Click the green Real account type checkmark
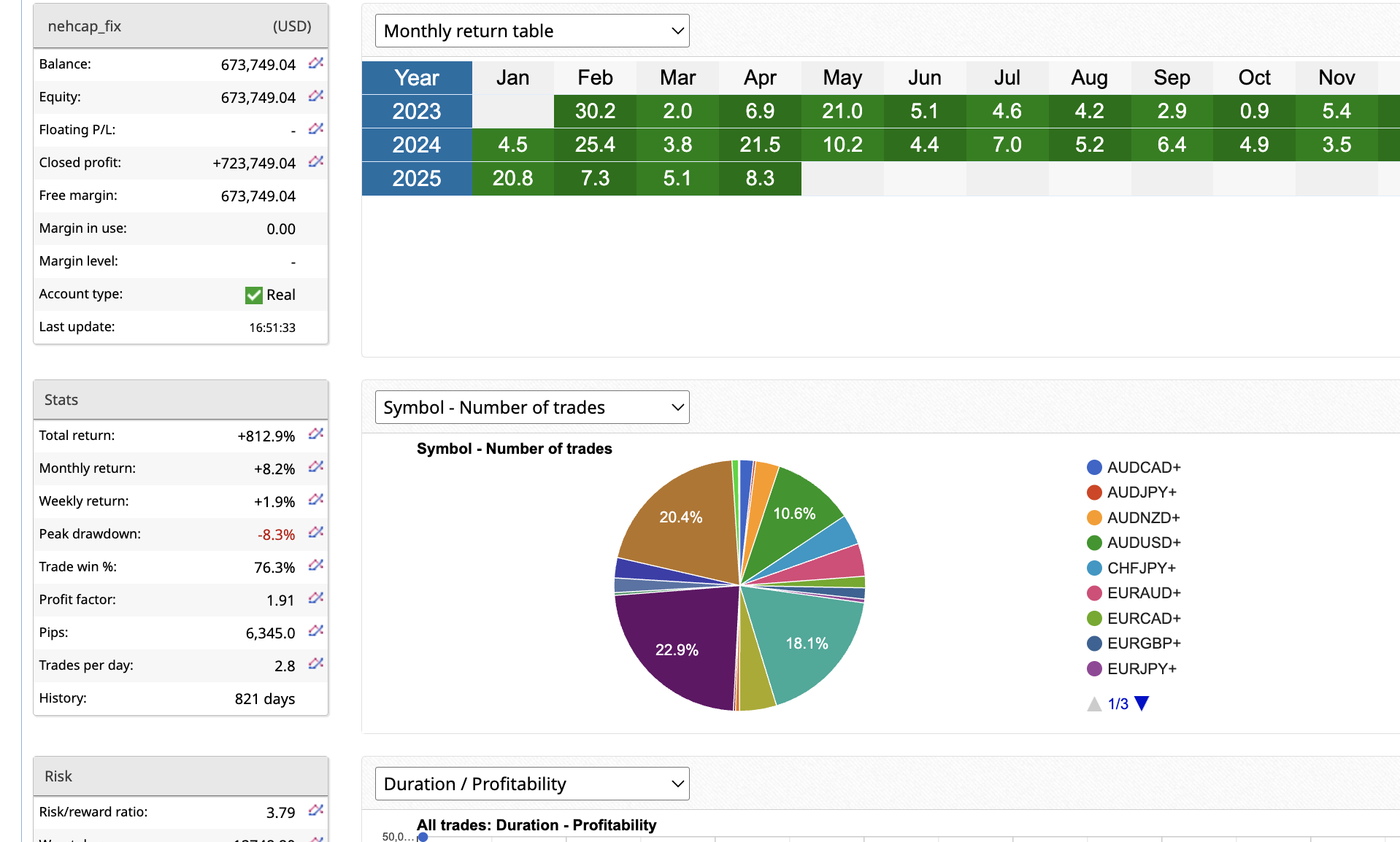 253,295
